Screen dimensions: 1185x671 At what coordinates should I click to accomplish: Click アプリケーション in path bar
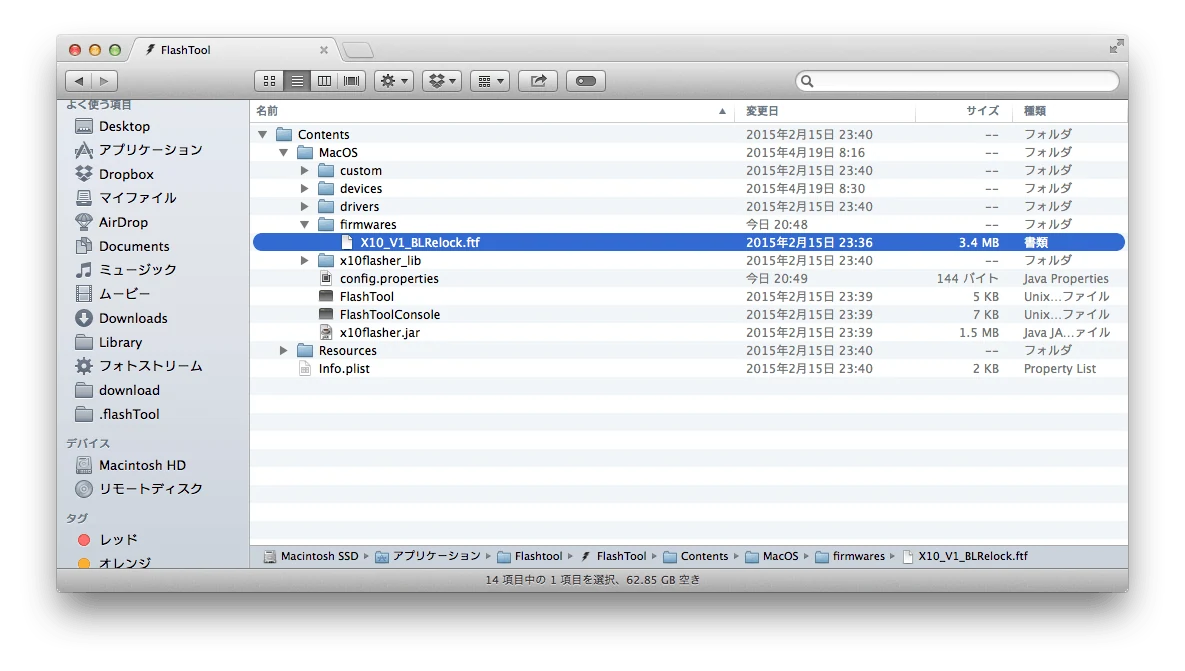pyautogui.click(x=428, y=556)
